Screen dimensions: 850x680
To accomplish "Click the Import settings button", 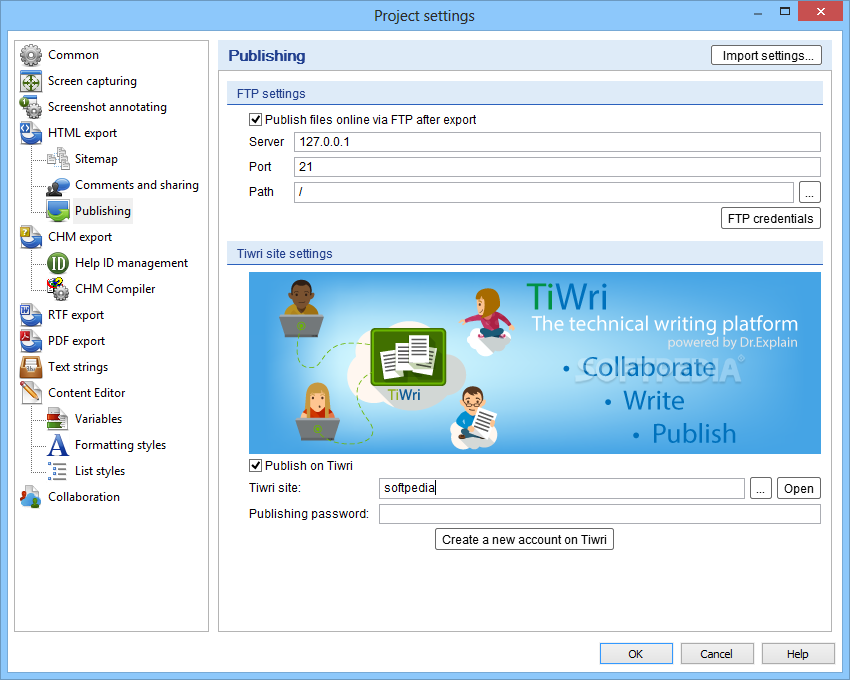I will pos(767,55).
